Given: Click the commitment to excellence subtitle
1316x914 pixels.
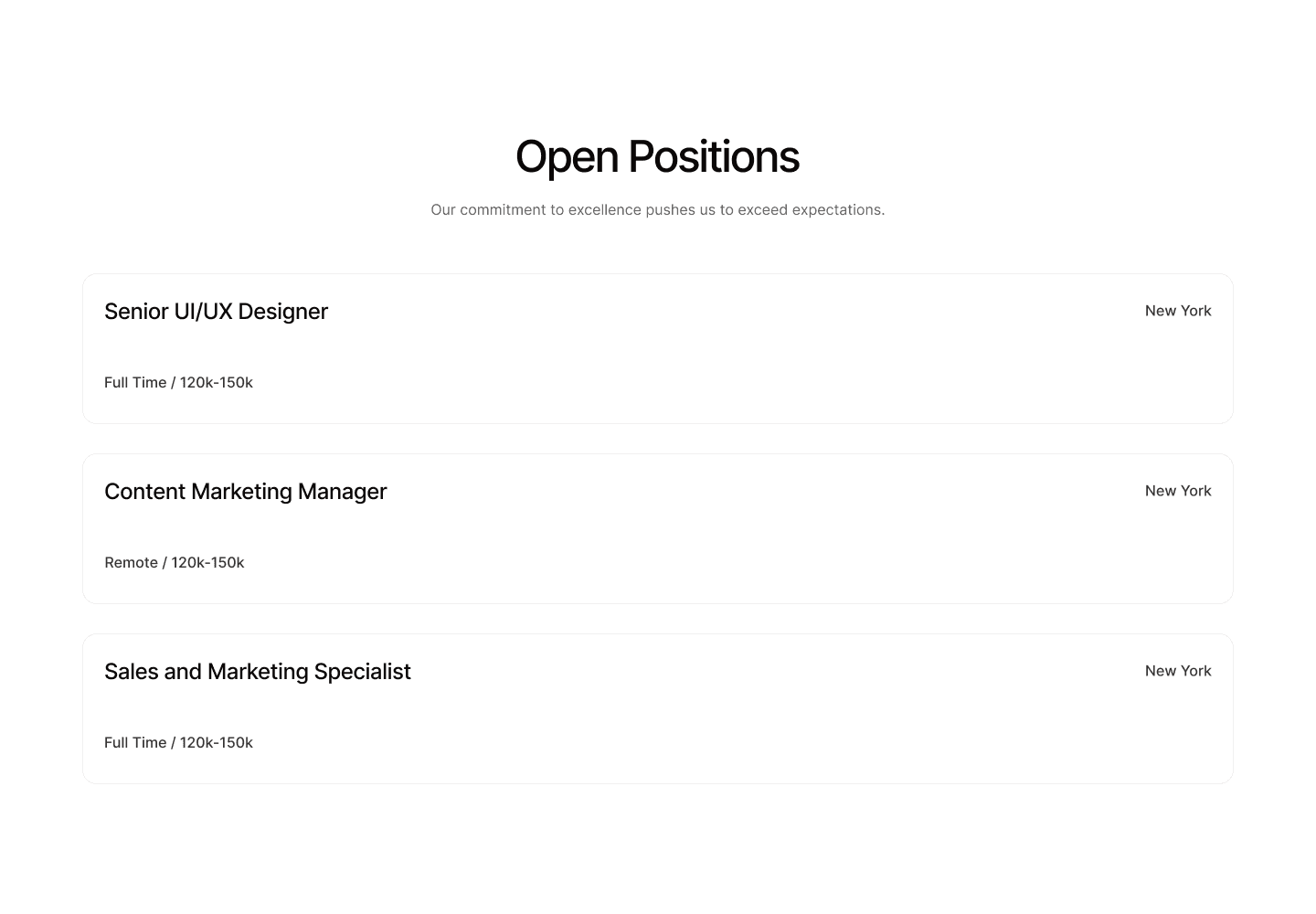Looking at the screenshot, I should (x=658, y=209).
